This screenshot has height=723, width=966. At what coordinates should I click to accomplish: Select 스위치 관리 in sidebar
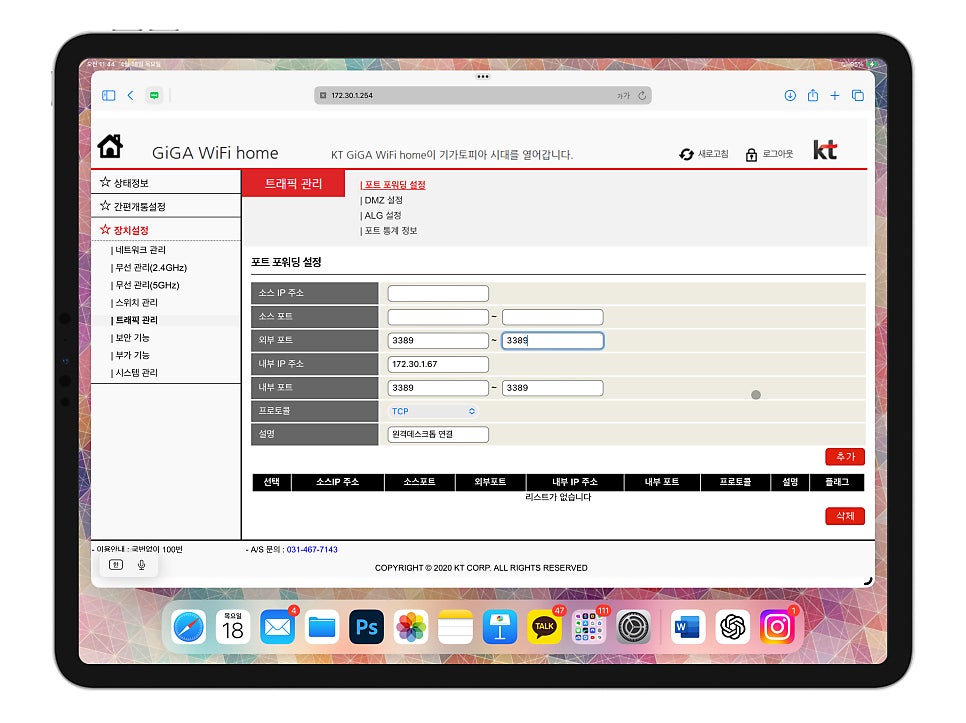point(136,303)
